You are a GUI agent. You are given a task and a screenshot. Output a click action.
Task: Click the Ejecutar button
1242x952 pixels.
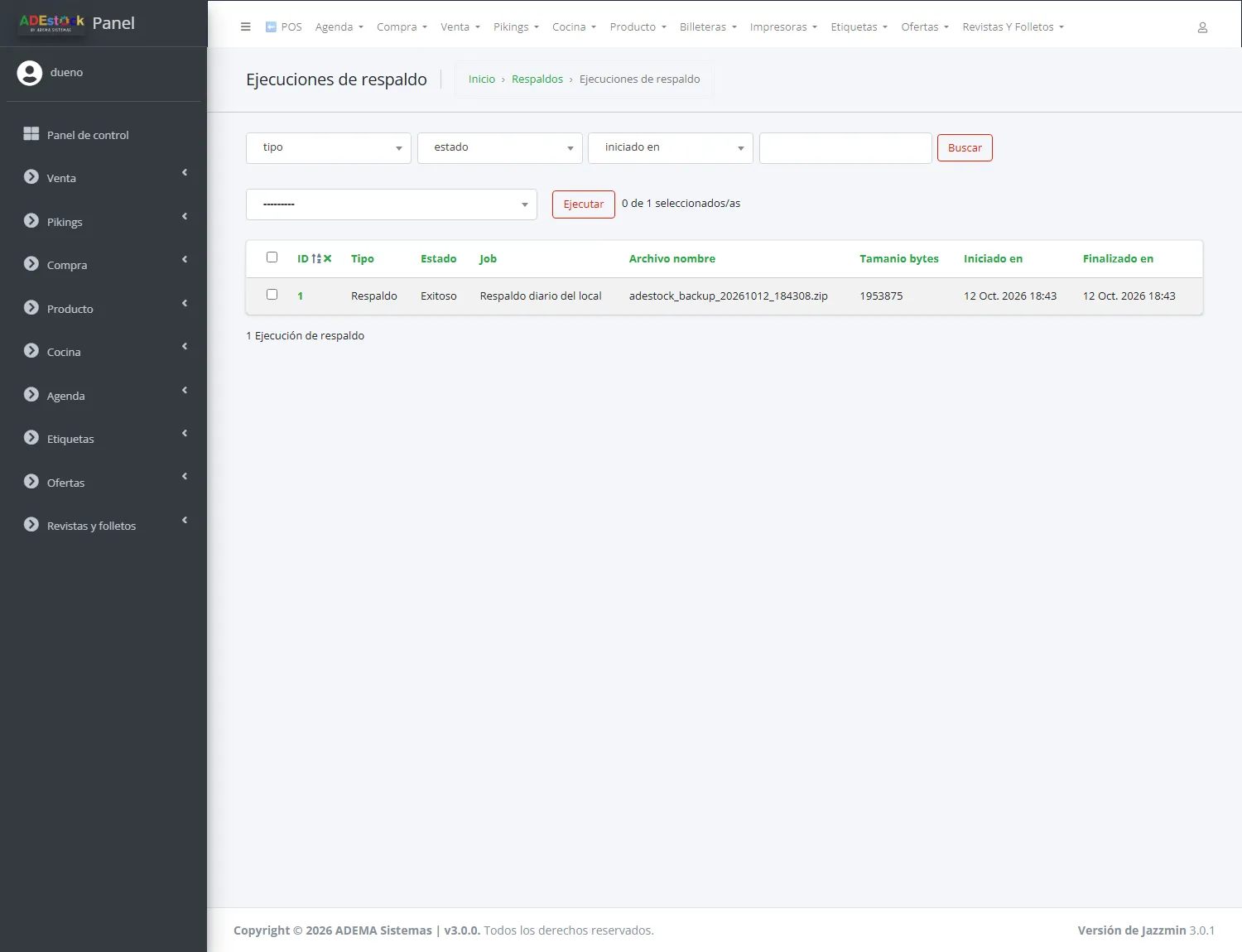(x=584, y=204)
